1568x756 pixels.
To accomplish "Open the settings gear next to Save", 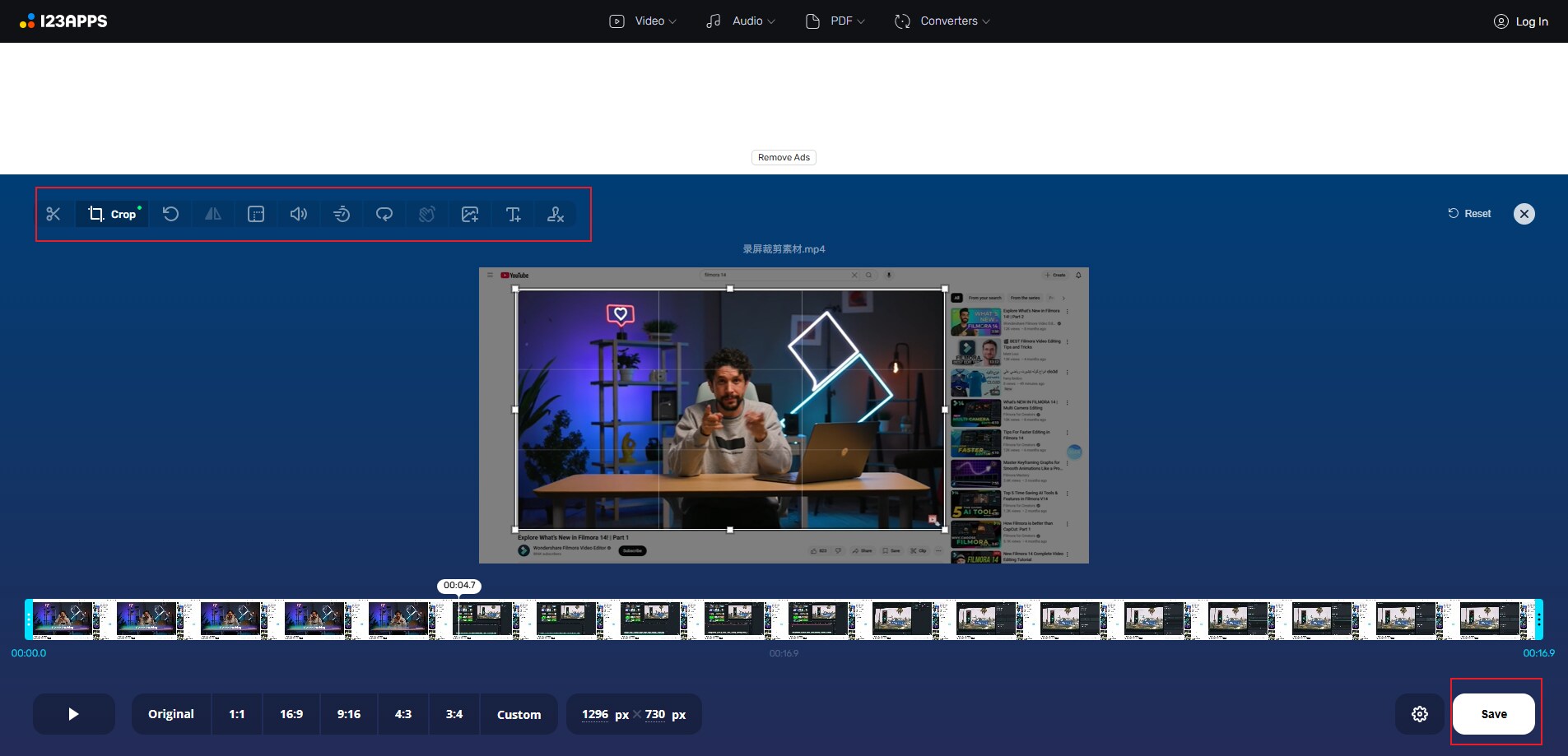I will pos(1420,714).
